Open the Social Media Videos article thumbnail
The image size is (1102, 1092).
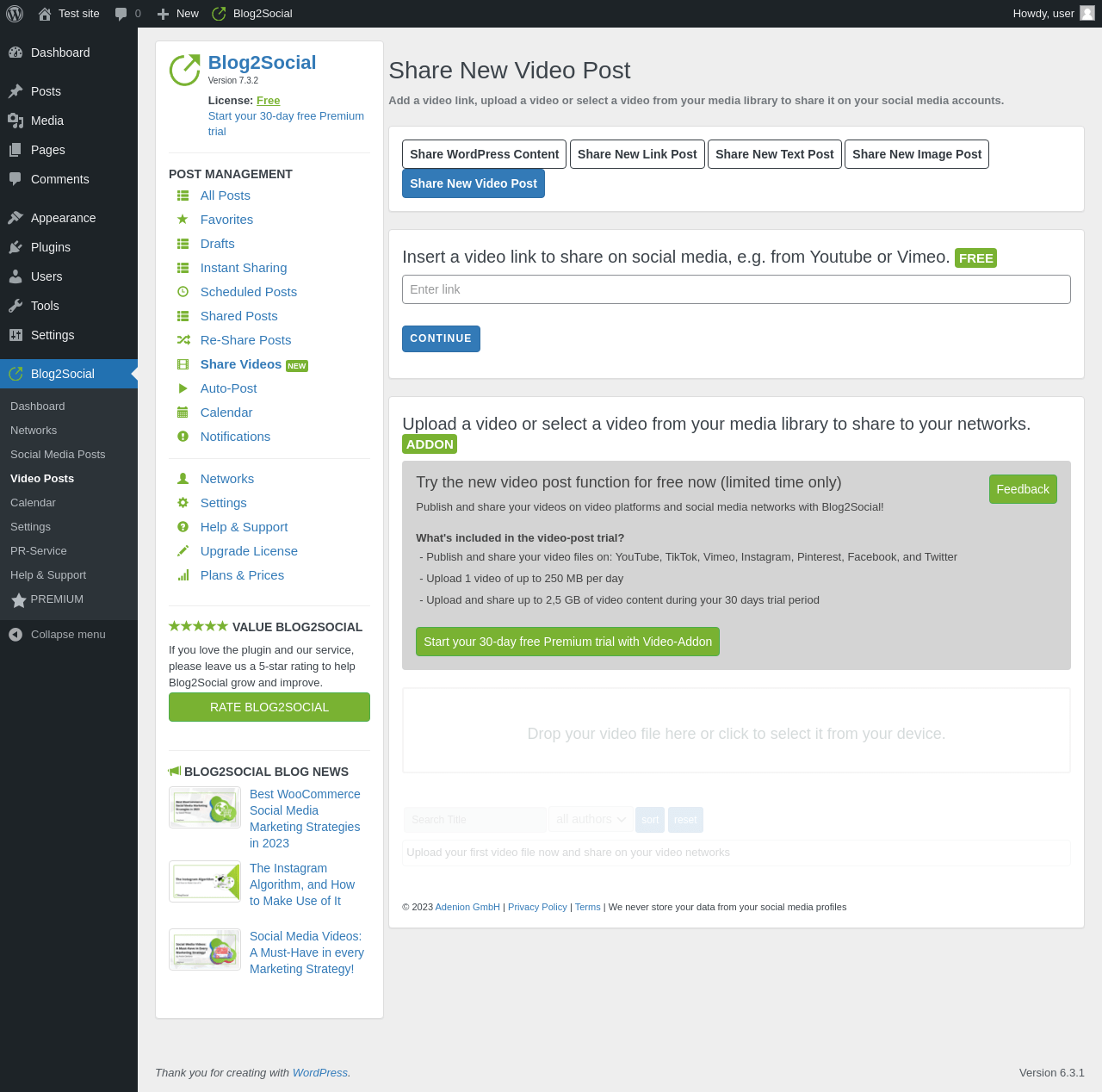(x=205, y=950)
